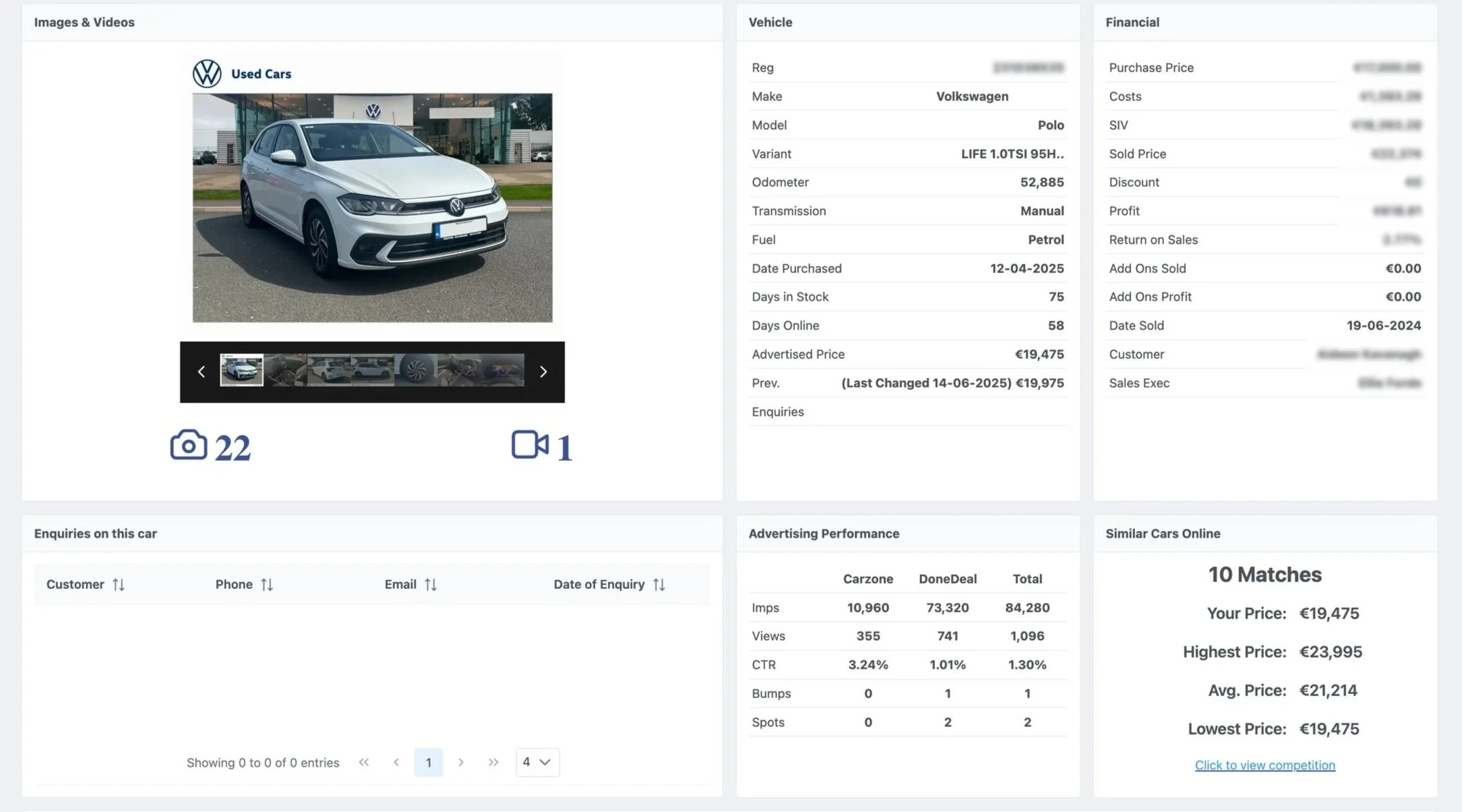Select the wheel close-up thumbnail
This screenshot has width=1462, height=812.
tap(416, 370)
